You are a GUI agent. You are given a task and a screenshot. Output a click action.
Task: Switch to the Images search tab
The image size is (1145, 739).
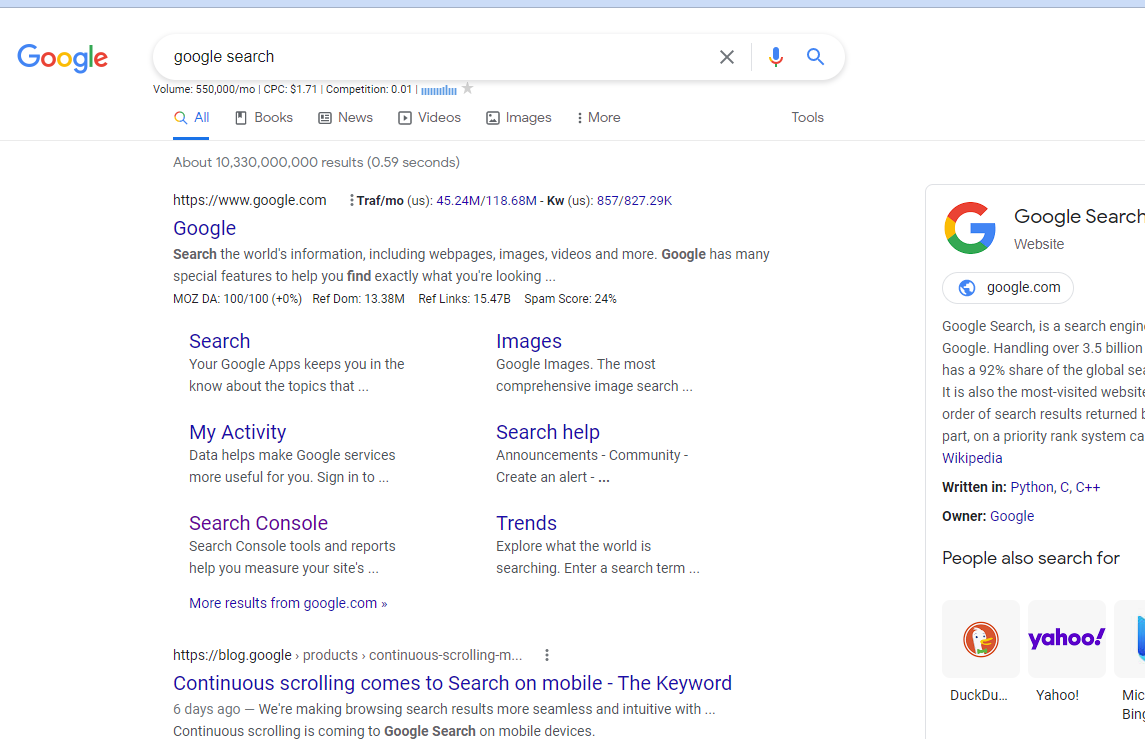coord(518,117)
